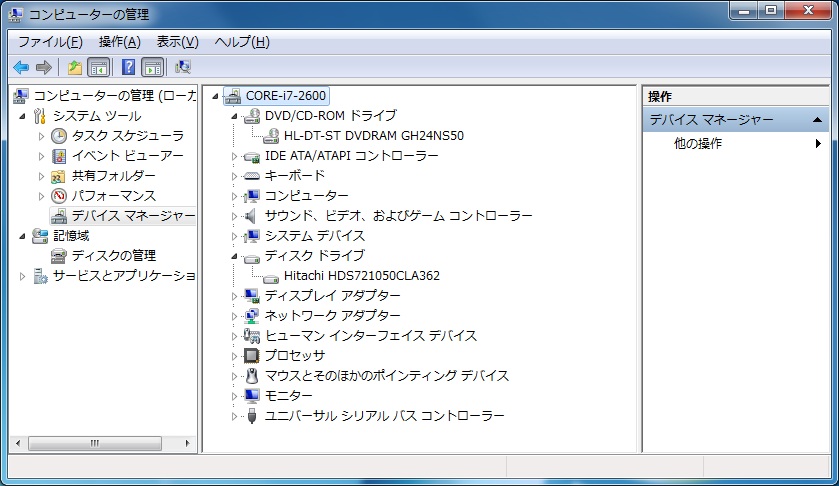Click the ディスク ドライブ category icon
The height and width of the screenshot is (486, 839).
click(251, 257)
